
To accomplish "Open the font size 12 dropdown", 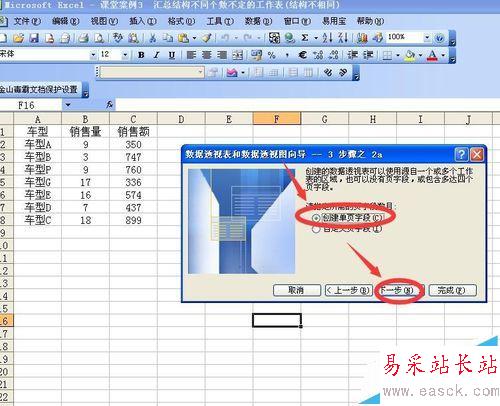I will click(125, 55).
